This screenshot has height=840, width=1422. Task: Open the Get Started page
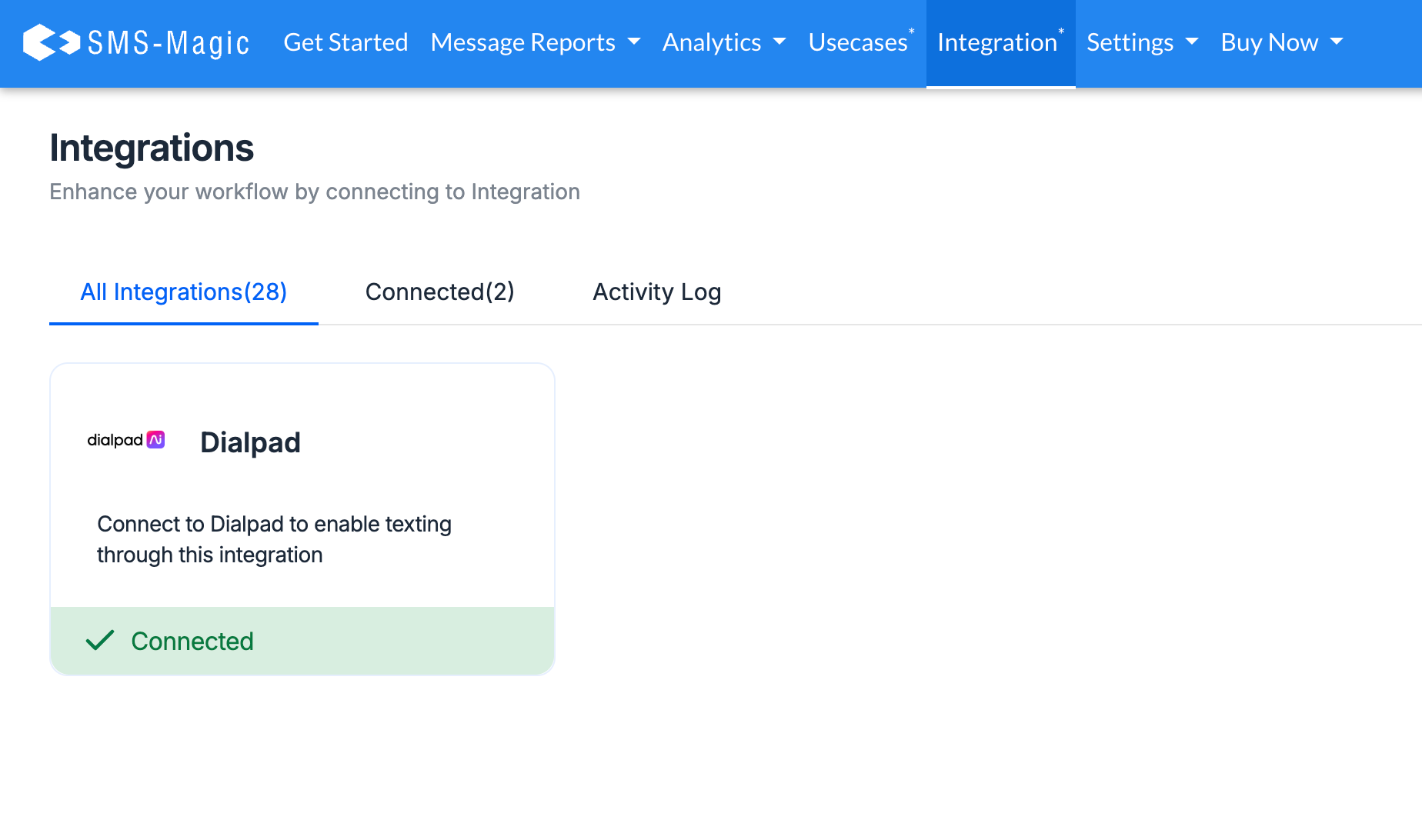pyautogui.click(x=345, y=42)
